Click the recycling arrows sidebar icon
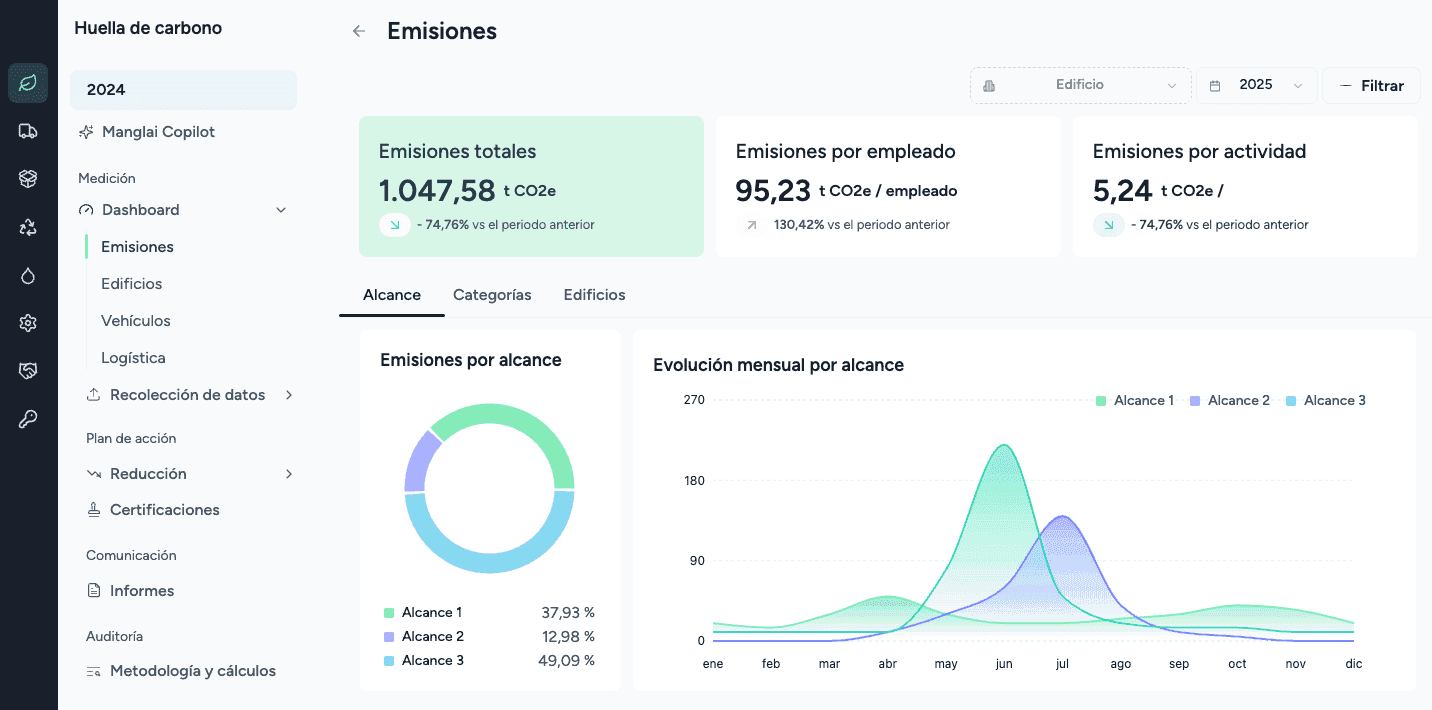Viewport: 1432px width, 710px height. [28, 227]
